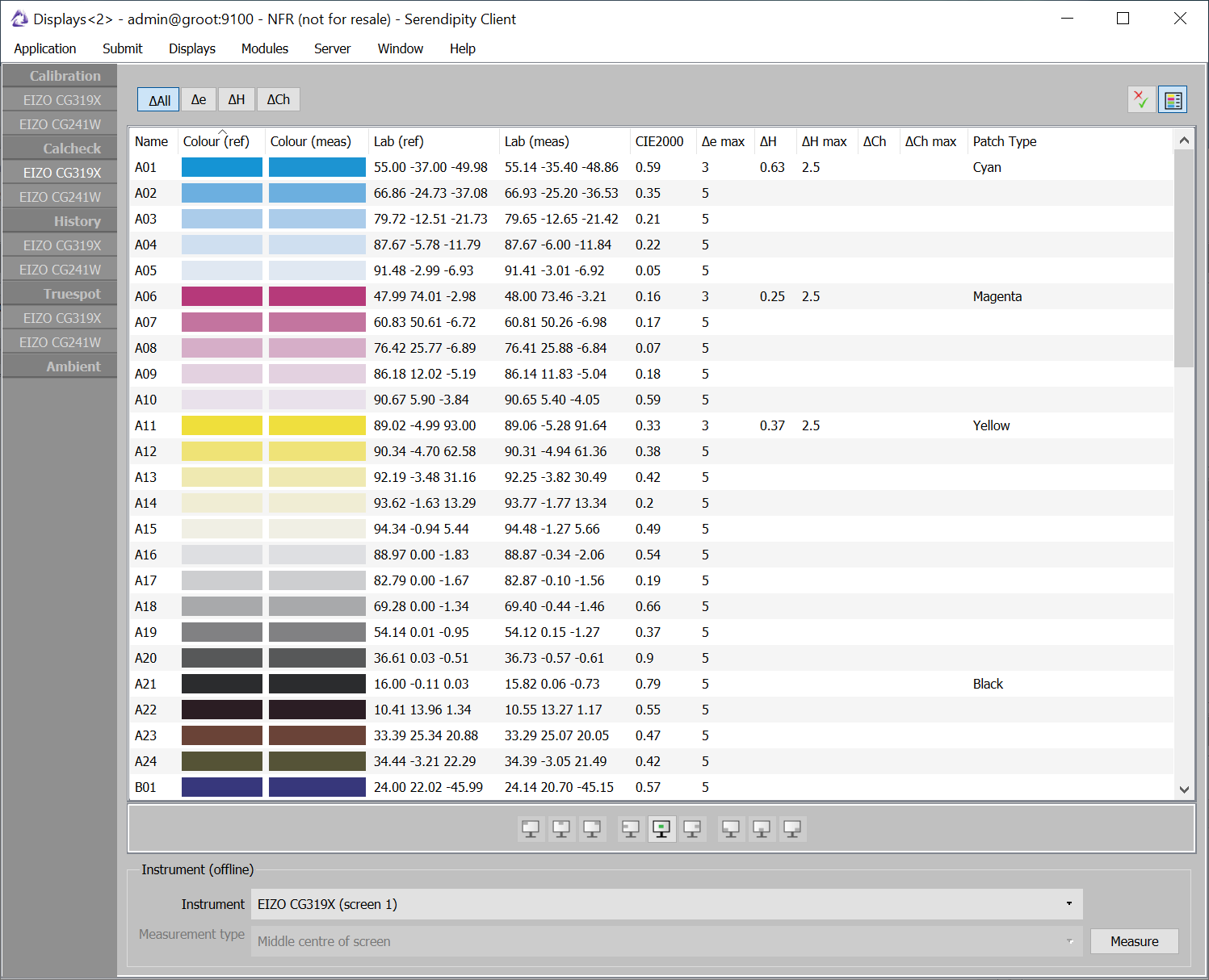The image size is (1209, 980).
Task: Click Lab meas value 24.14 20.70 -45.15
Action: (559, 787)
